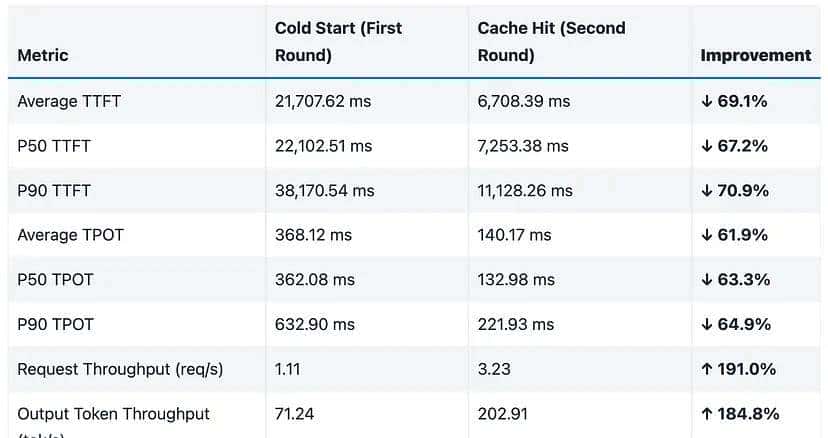Click the down arrow beside 69.1%
This screenshot has width=828, height=438.
[x=707, y=101]
